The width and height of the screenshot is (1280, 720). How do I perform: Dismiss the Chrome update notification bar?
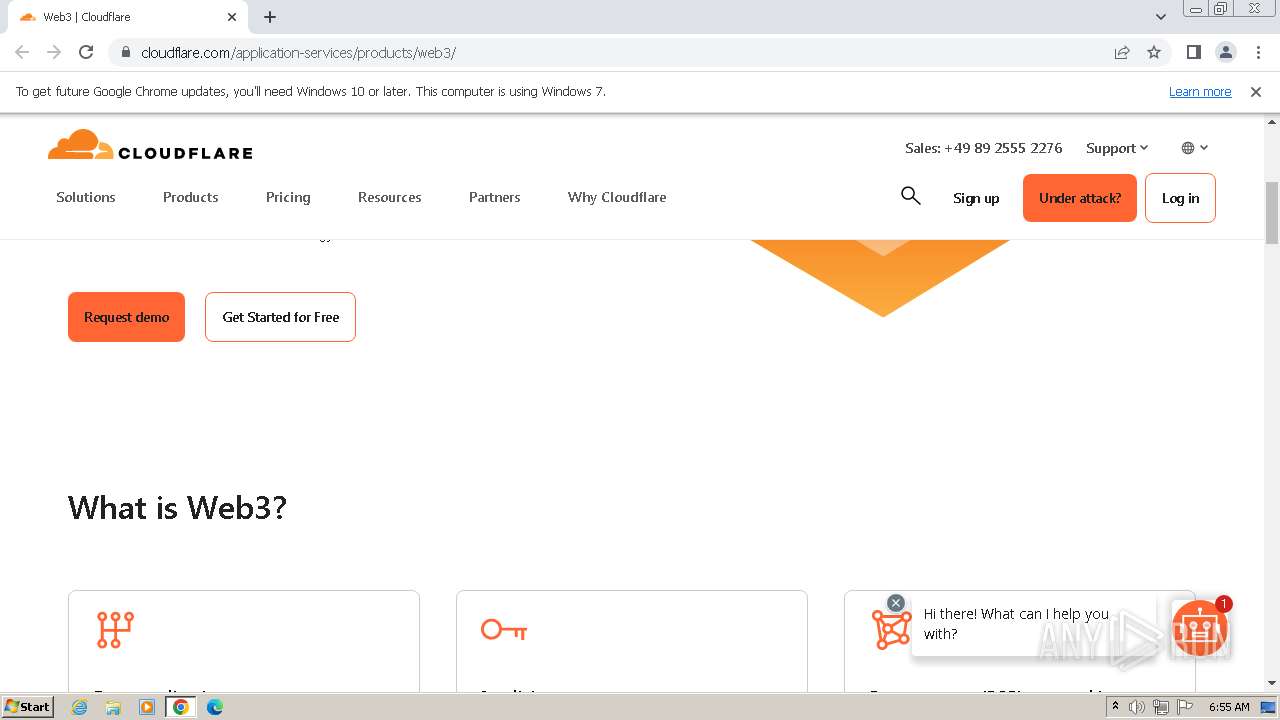[1256, 91]
